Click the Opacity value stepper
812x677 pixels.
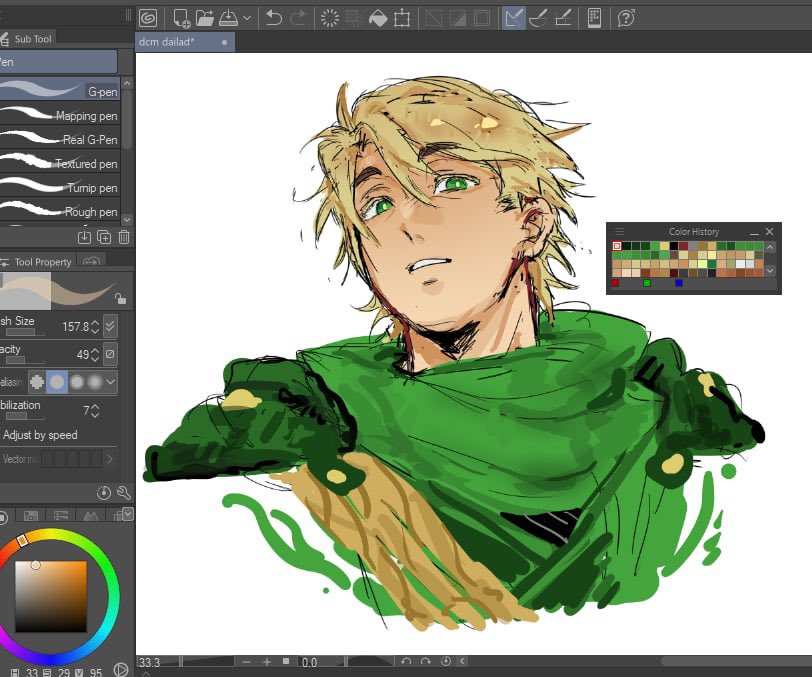click(x=95, y=354)
